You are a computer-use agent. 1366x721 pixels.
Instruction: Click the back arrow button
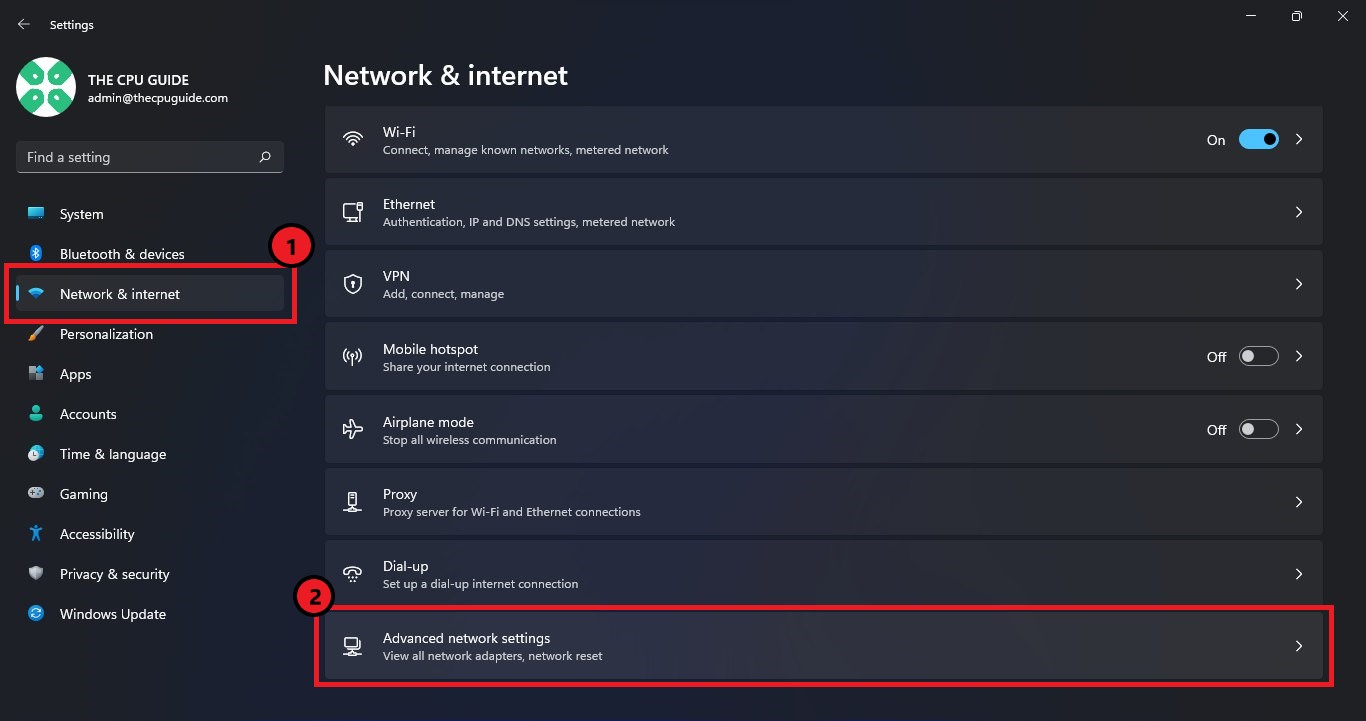click(x=24, y=24)
